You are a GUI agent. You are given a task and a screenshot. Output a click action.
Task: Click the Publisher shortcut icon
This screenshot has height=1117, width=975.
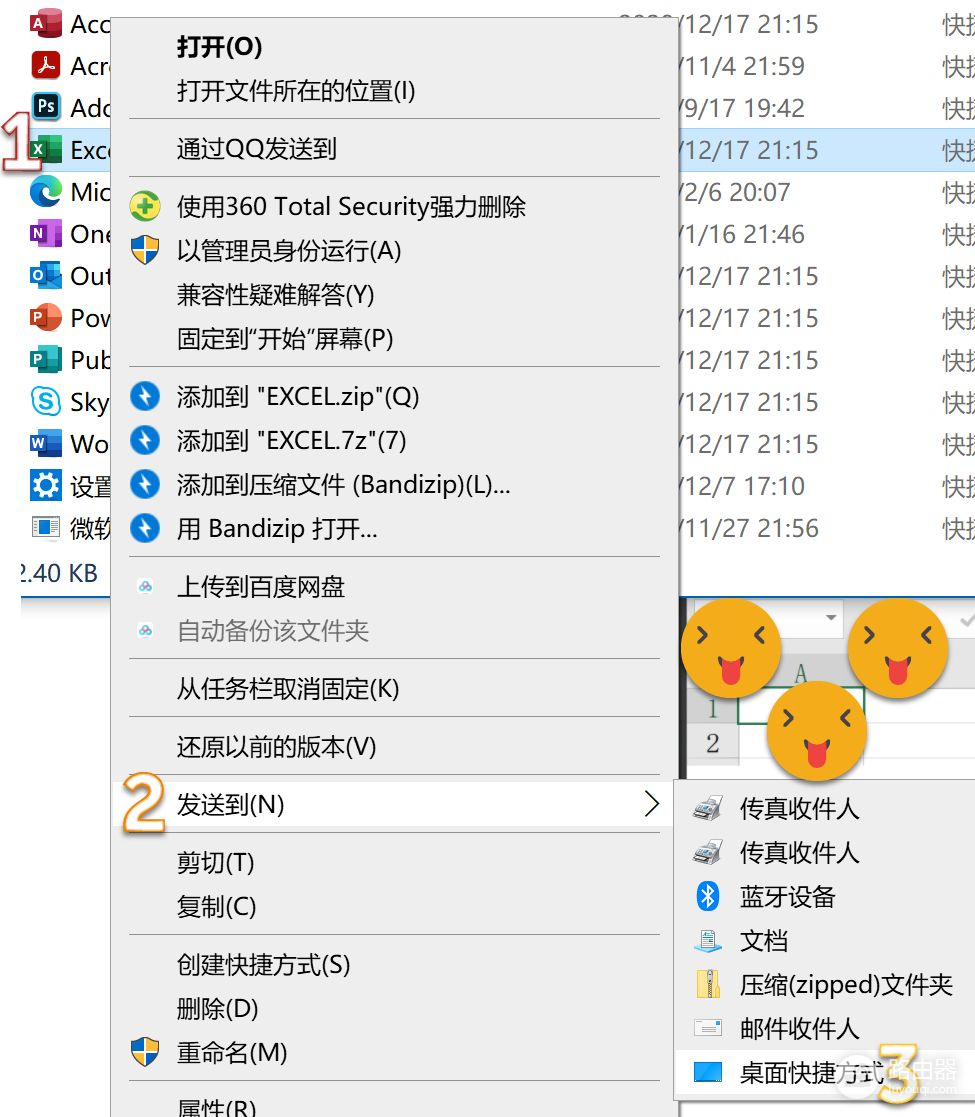pos(46,360)
